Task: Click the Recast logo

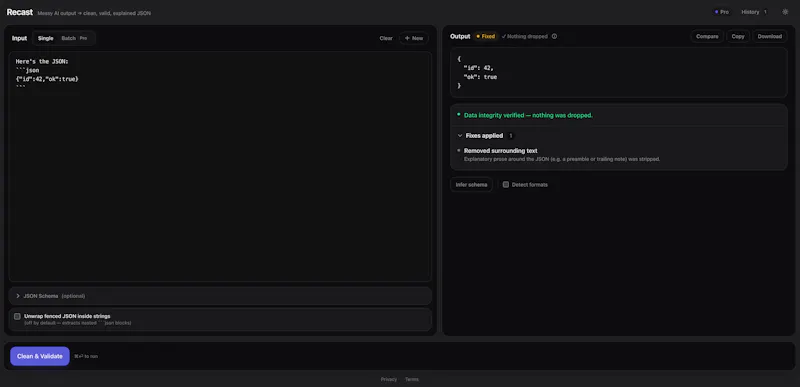Action: [x=19, y=12]
